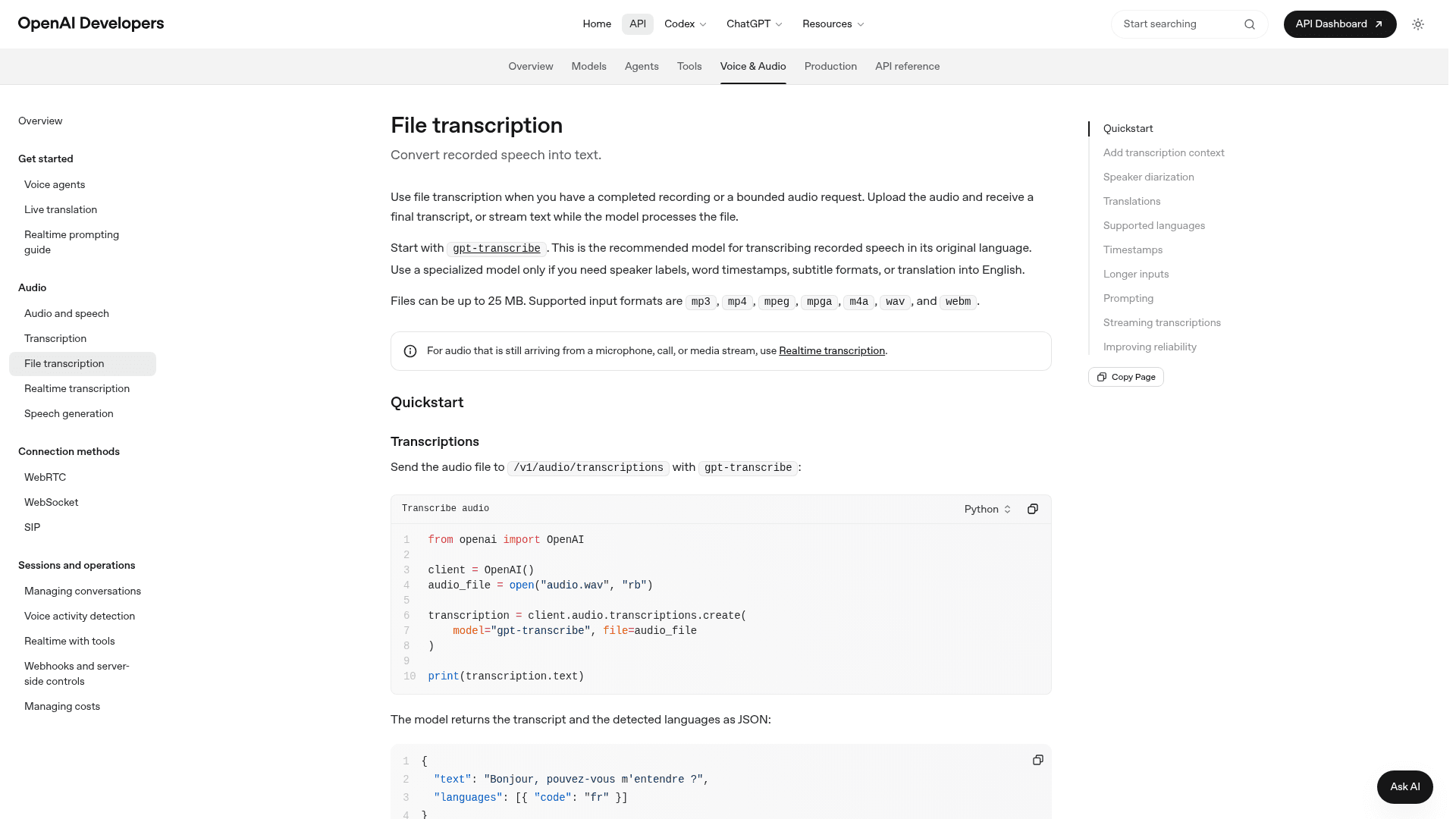Open the Codex dropdown menu
The image size is (1456, 819).
pyautogui.click(x=685, y=24)
